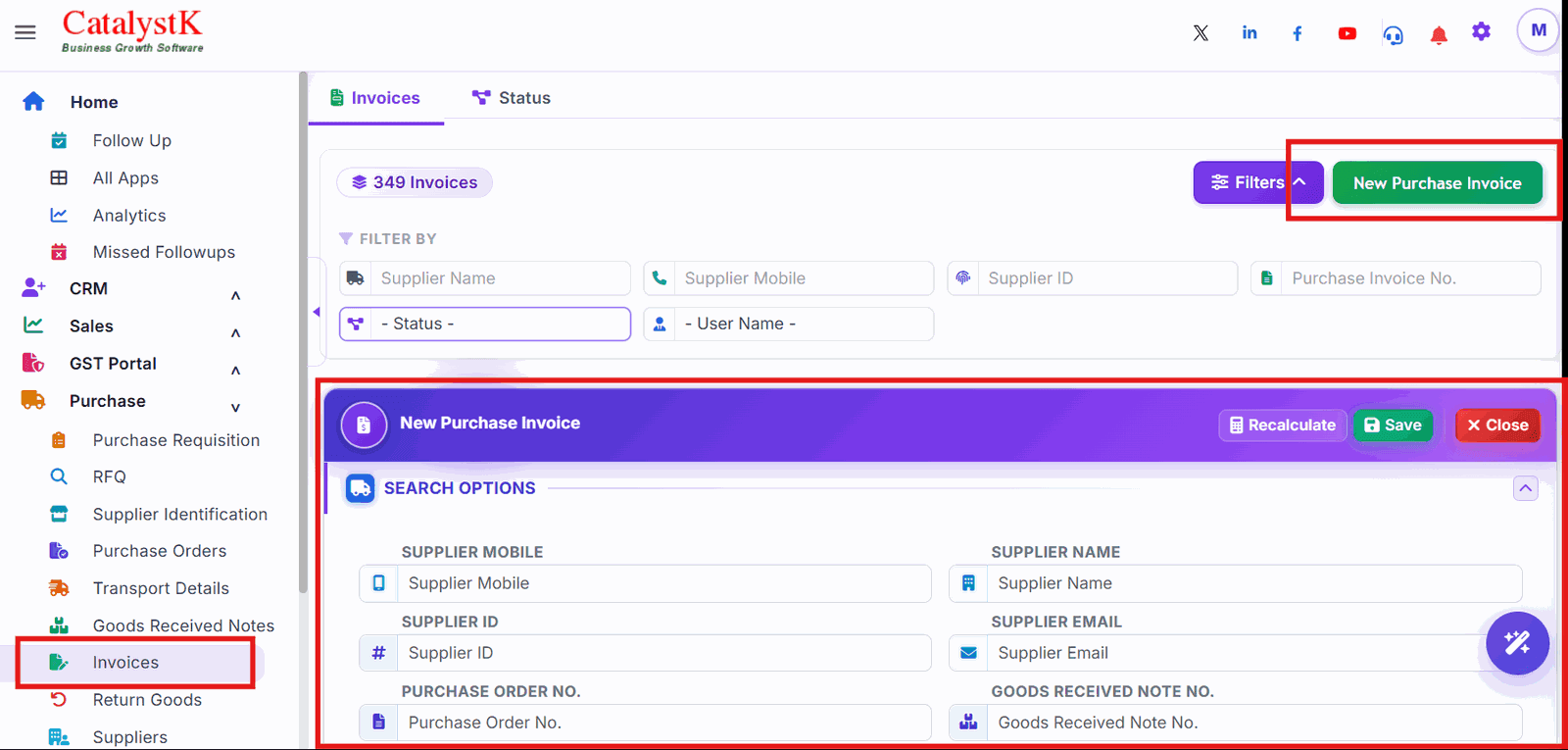
Task: Open notifications bell
Action: point(1439,35)
